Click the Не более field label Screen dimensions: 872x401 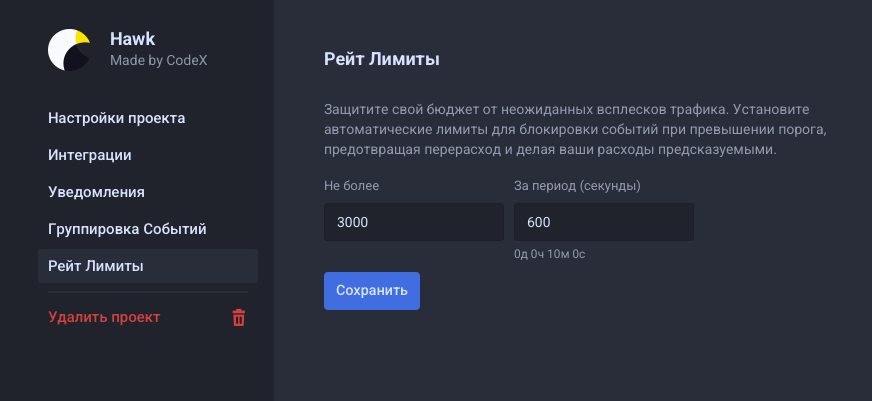tap(351, 186)
